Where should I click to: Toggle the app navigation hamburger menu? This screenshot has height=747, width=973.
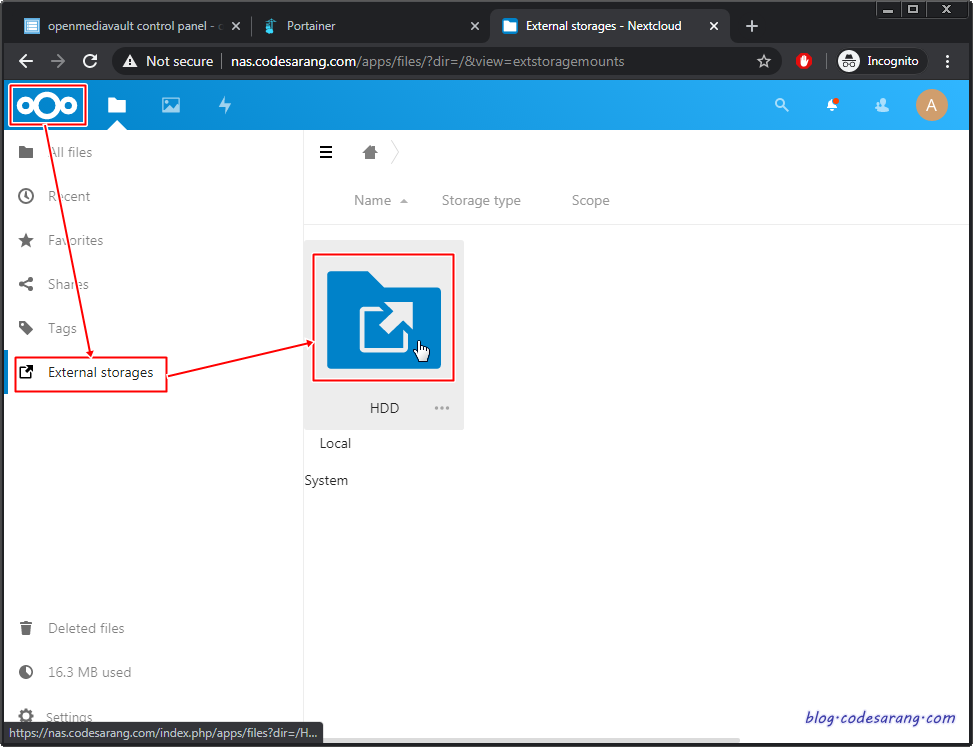[x=326, y=152]
